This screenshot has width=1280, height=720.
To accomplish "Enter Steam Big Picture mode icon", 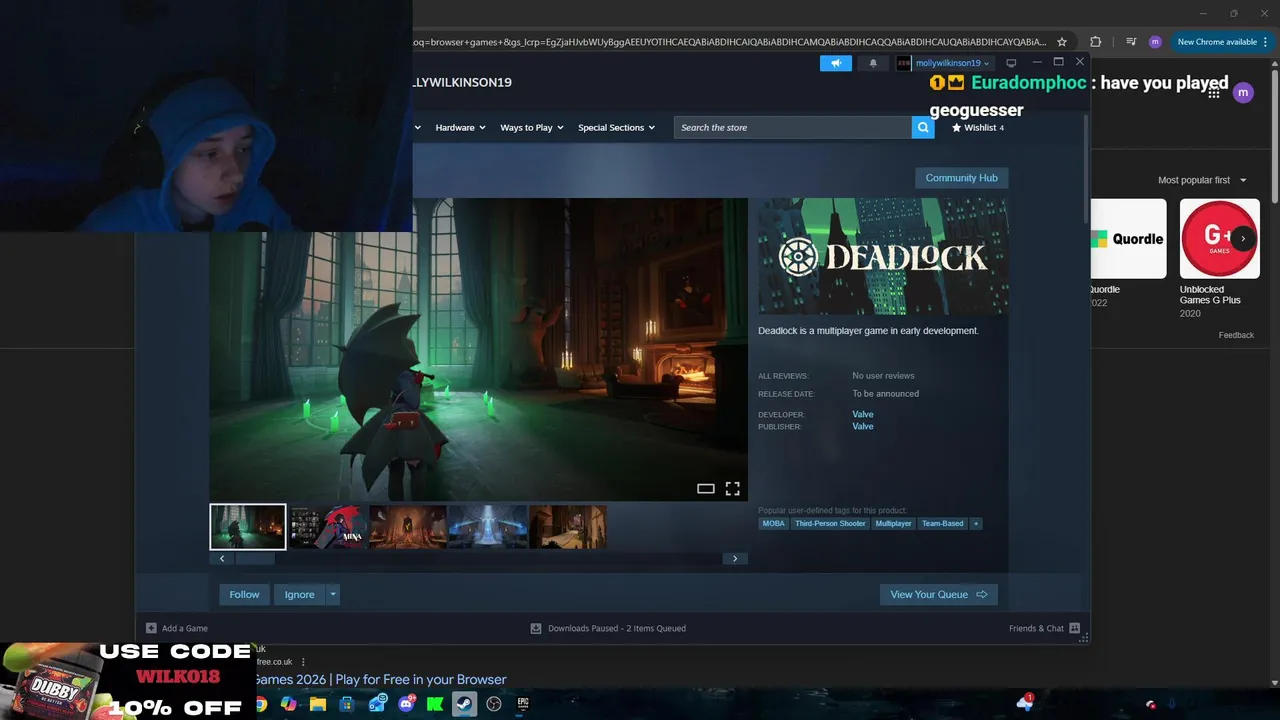I will pos(1011,63).
